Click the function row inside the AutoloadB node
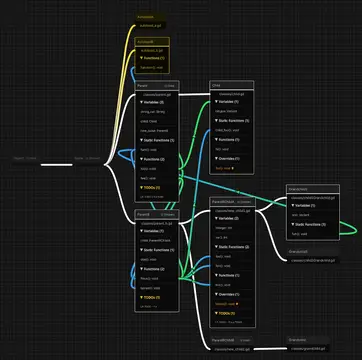Viewport: 362px width, 360px height. [152, 67]
